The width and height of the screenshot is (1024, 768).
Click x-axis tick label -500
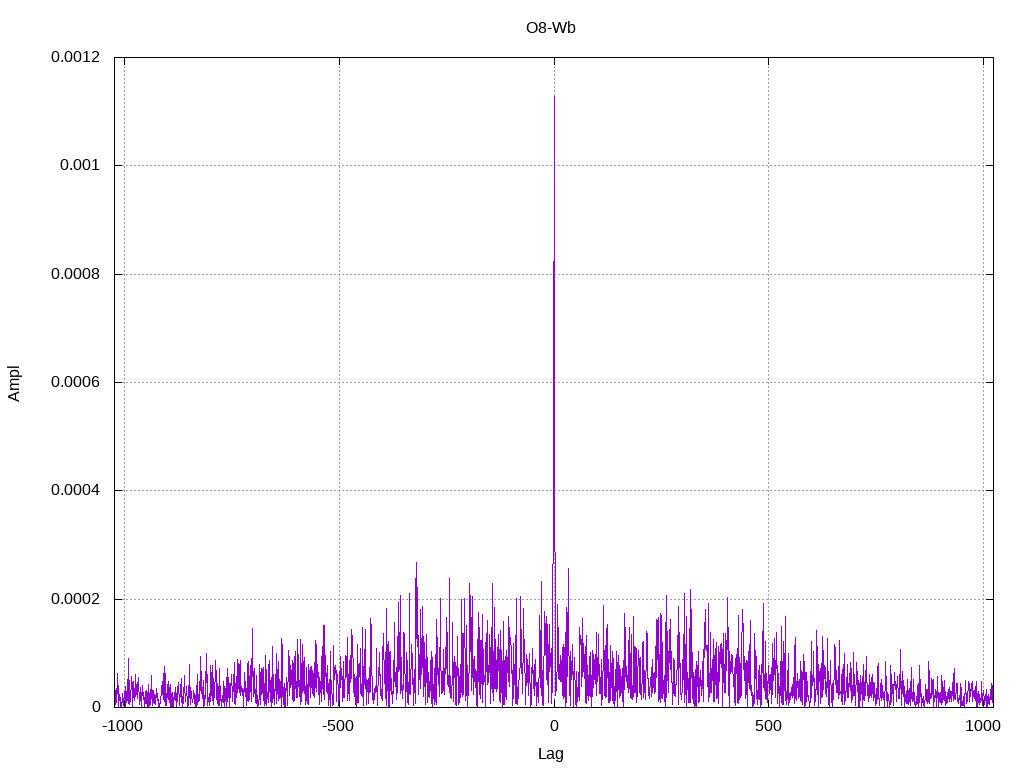coord(338,726)
